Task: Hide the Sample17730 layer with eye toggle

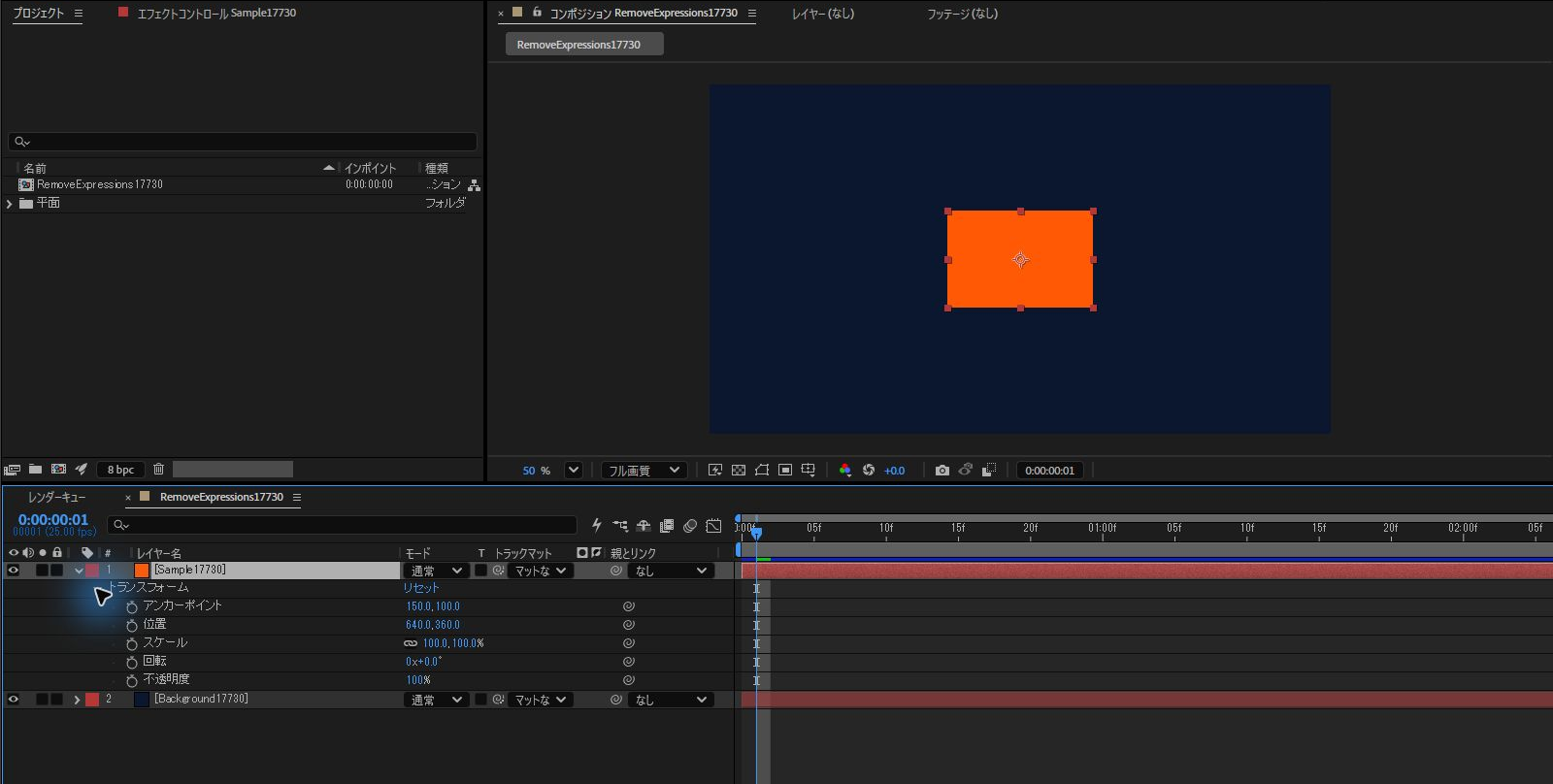Action: pos(14,571)
